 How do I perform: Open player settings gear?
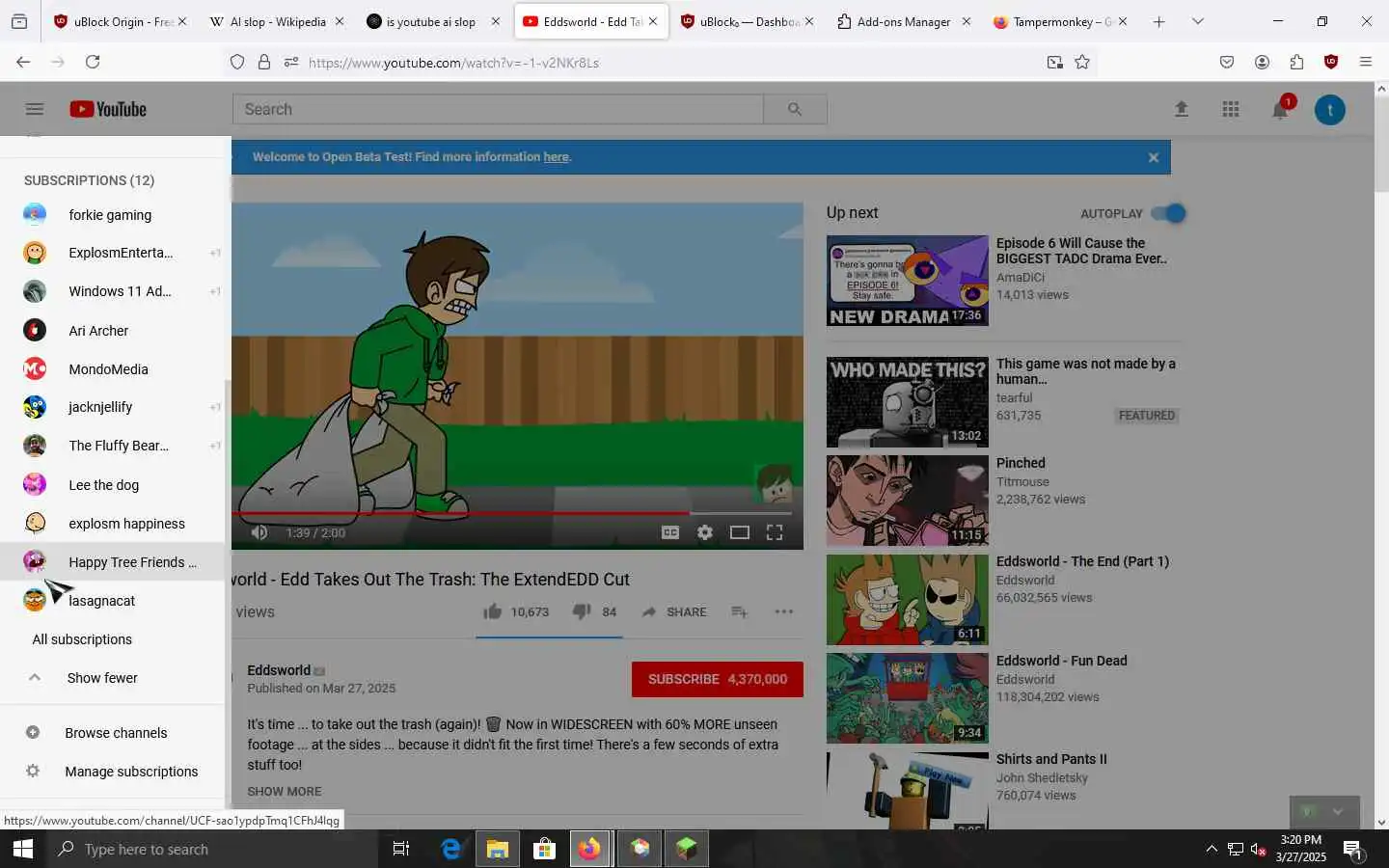(x=705, y=532)
